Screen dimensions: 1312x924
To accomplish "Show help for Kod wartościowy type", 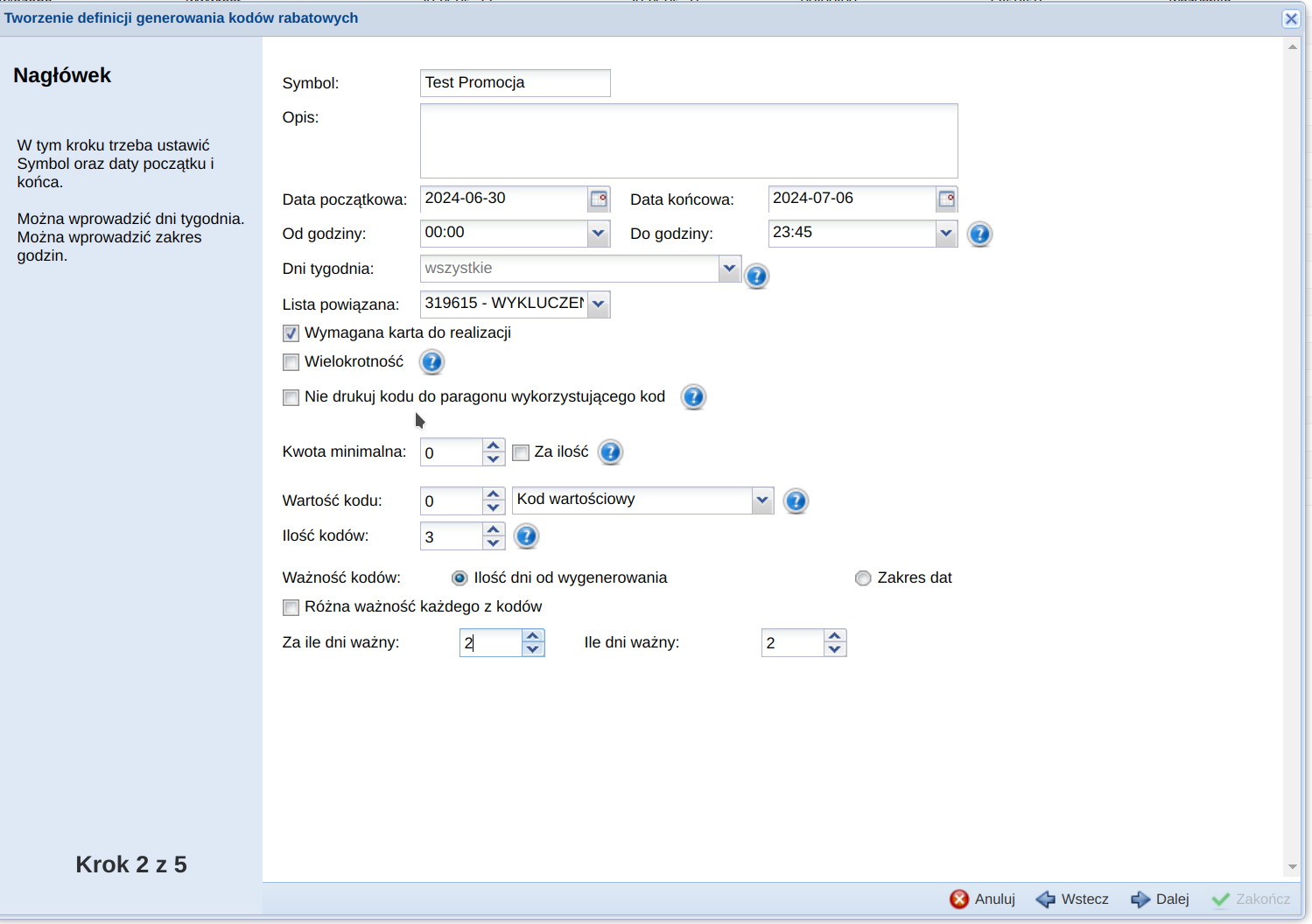I will (796, 501).
